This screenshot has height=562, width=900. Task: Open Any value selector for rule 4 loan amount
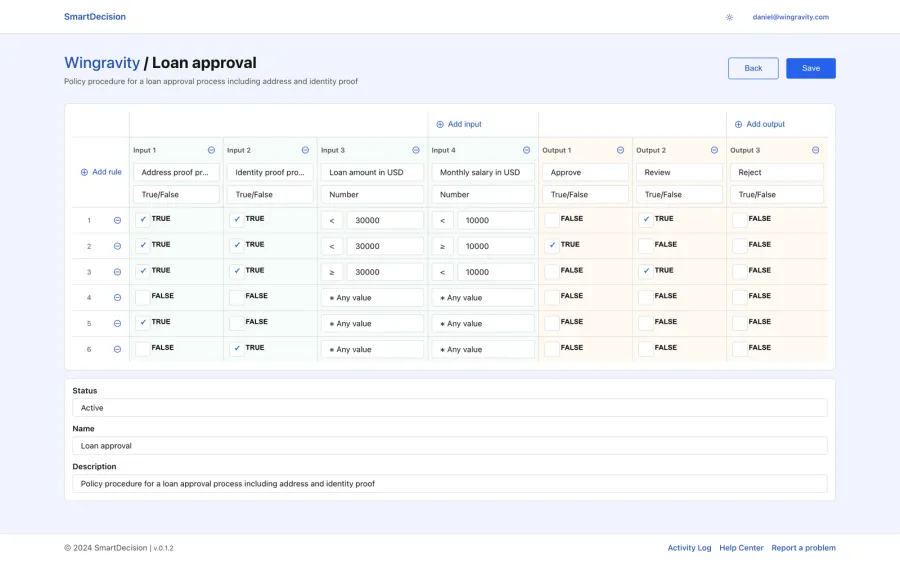pos(373,298)
